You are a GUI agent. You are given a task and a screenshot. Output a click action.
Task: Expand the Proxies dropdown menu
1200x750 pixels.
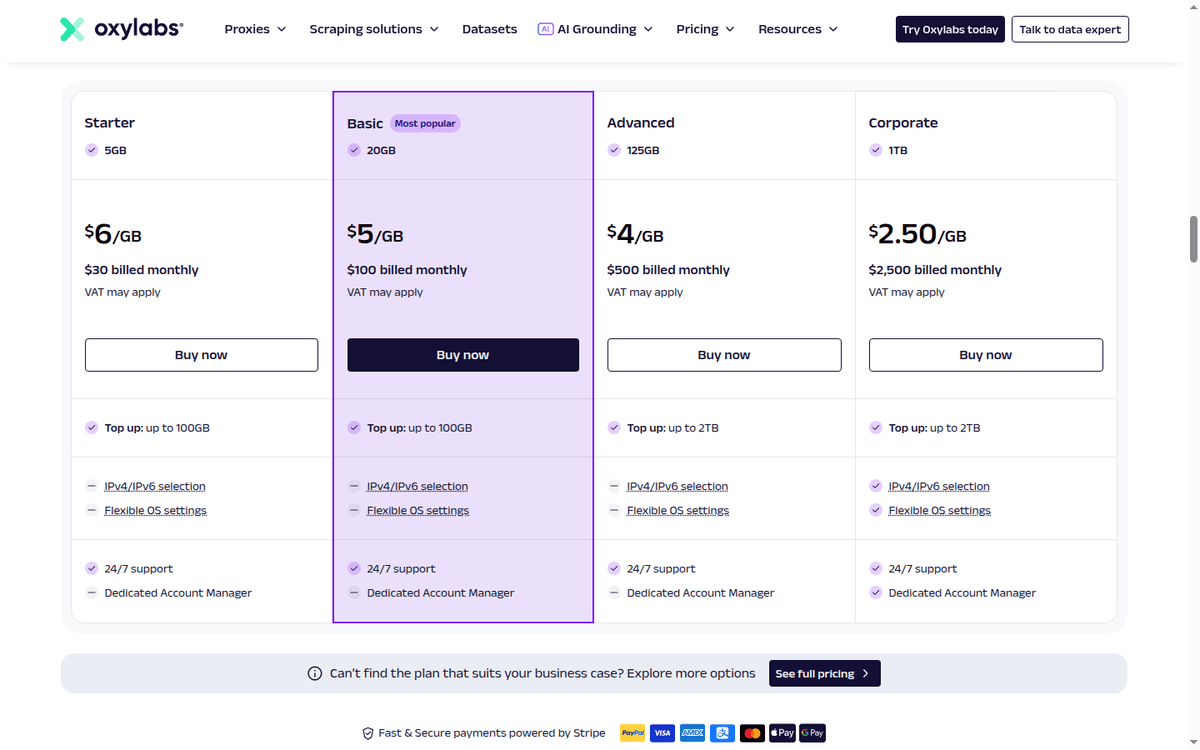tap(255, 29)
